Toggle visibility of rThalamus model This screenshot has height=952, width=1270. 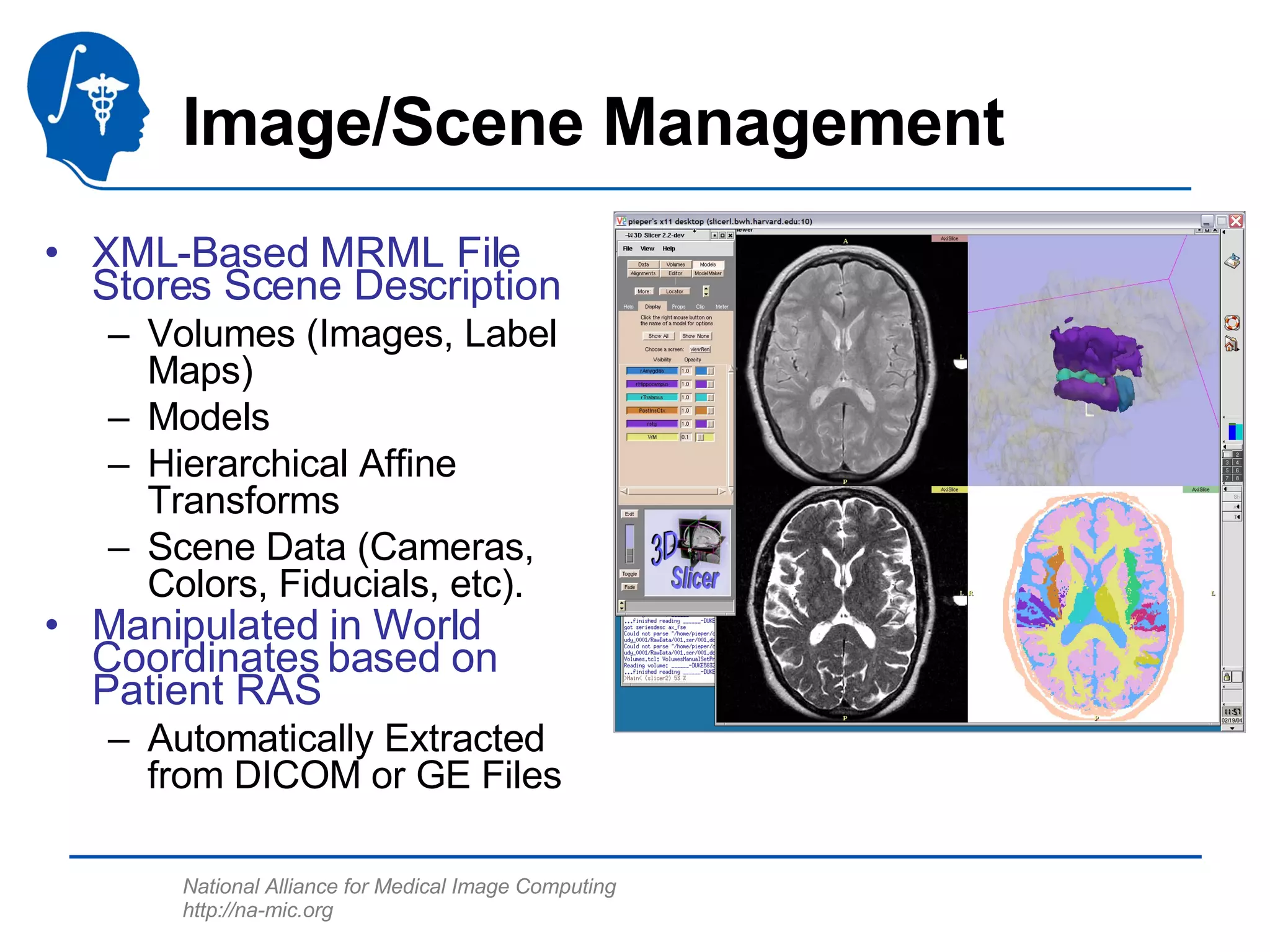(x=651, y=397)
